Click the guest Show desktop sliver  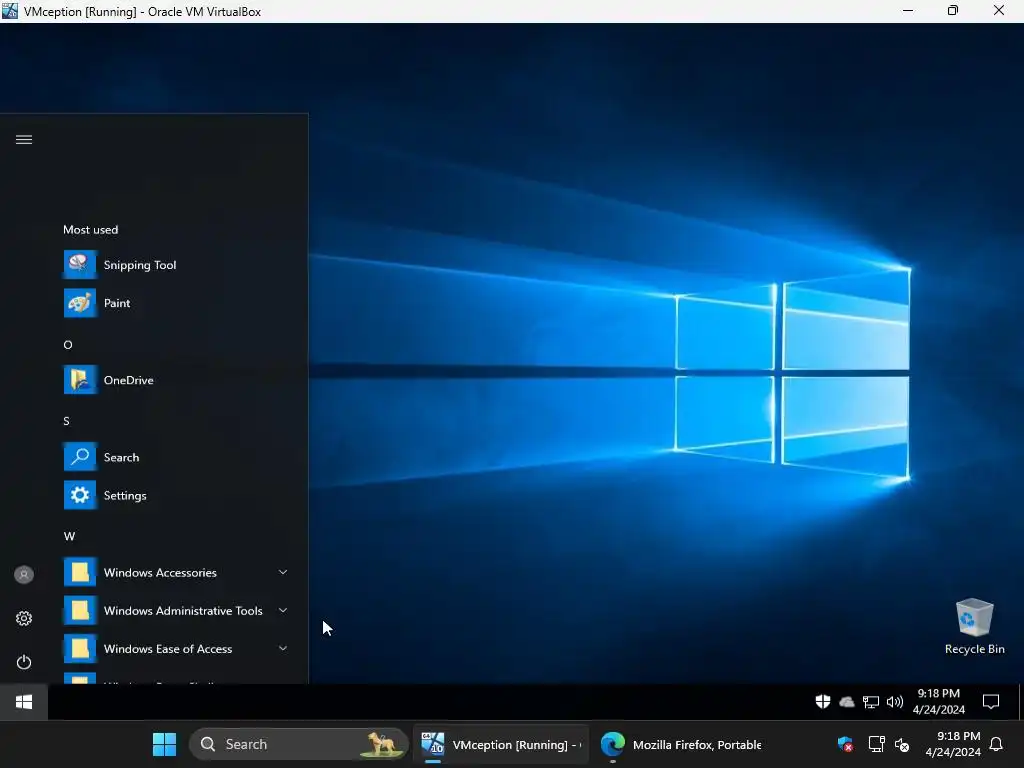coord(1021,702)
